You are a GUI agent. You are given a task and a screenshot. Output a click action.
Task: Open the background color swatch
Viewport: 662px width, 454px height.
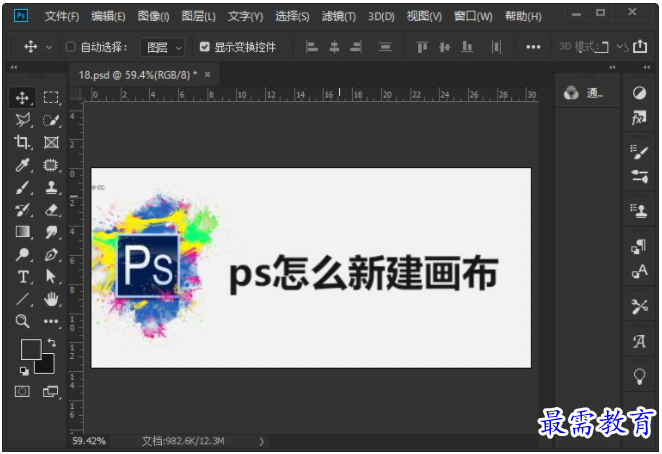pyautogui.click(x=47, y=367)
